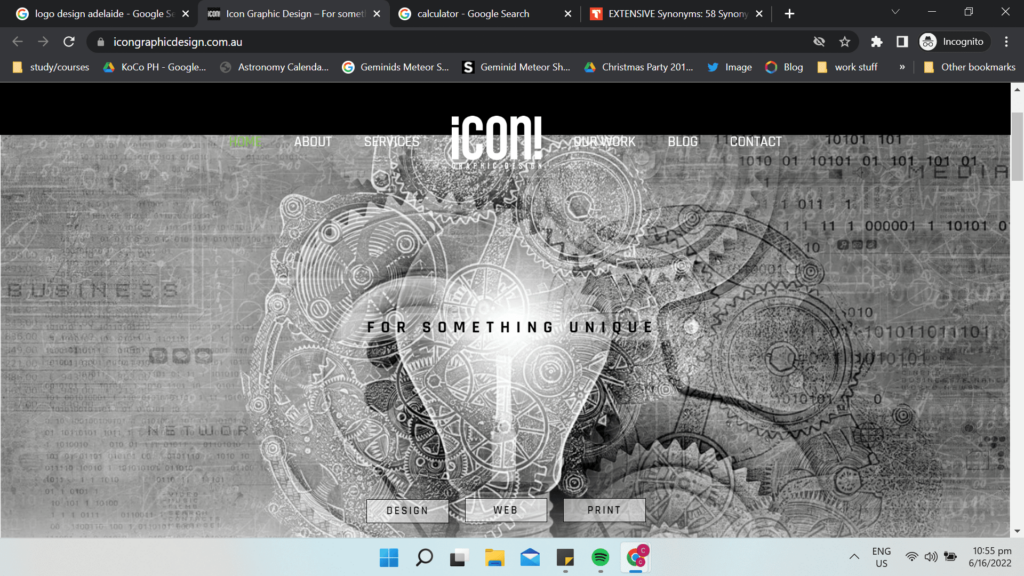Open the Twitter Image bookmark
The height and width of the screenshot is (576, 1024).
click(729, 67)
